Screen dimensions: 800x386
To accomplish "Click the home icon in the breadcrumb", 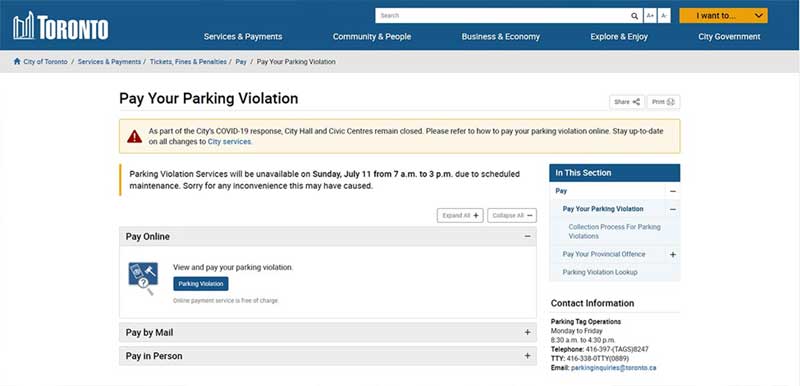I will click(x=17, y=62).
